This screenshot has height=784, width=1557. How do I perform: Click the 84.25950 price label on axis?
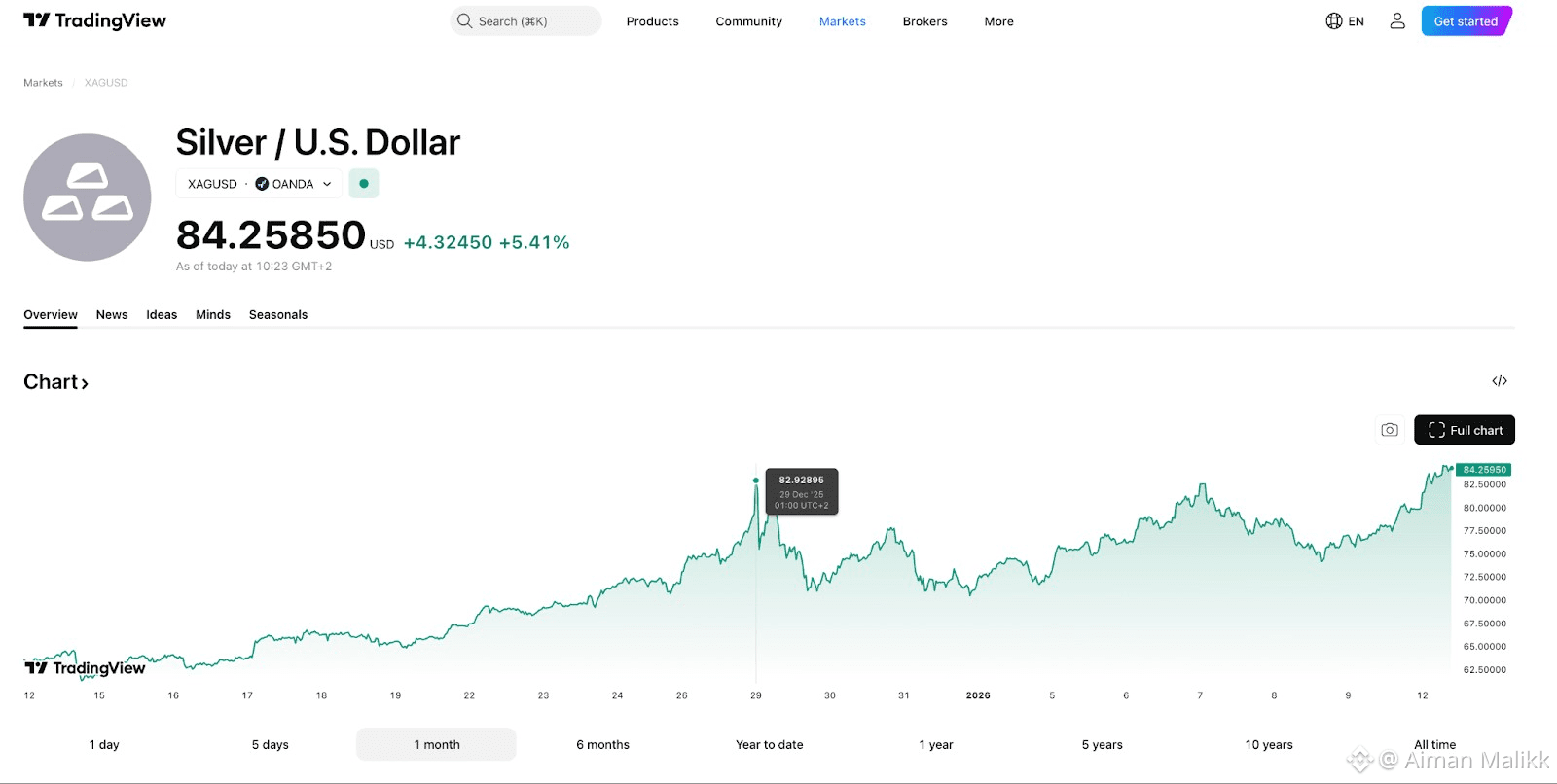tap(1484, 470)
